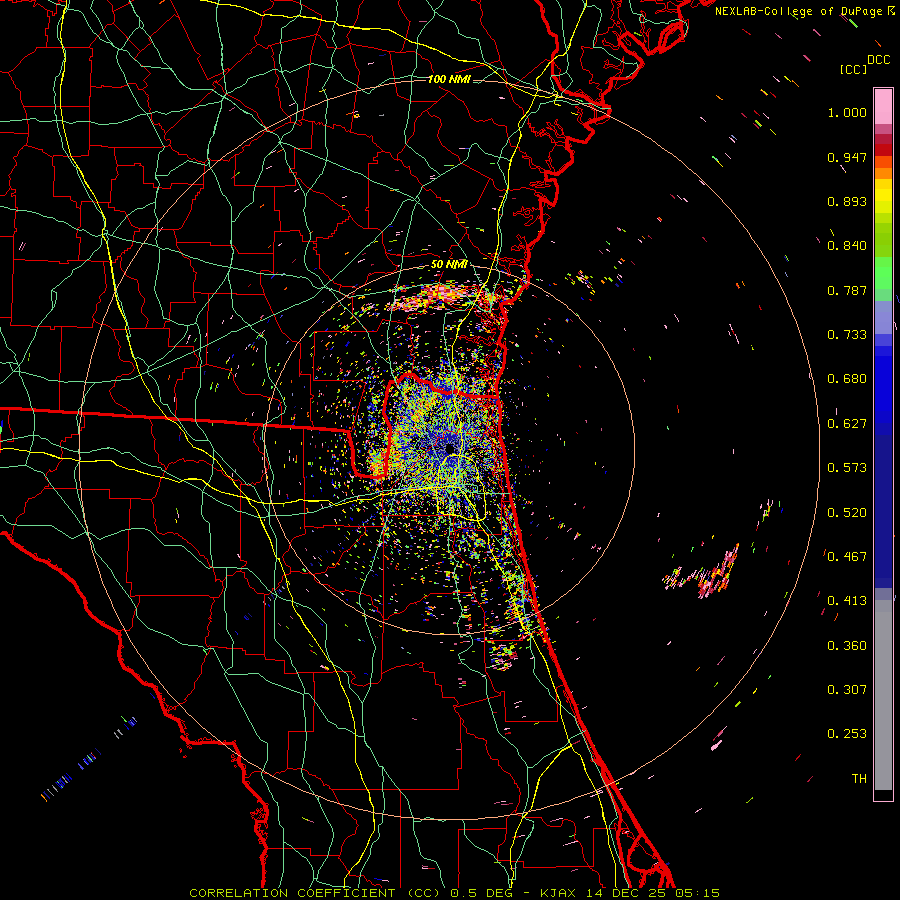The height and width of the screenshot is (900, 900).
Task: Click the 0.680 color scale value
Action: pyautogui.click(x=847, y=379)
